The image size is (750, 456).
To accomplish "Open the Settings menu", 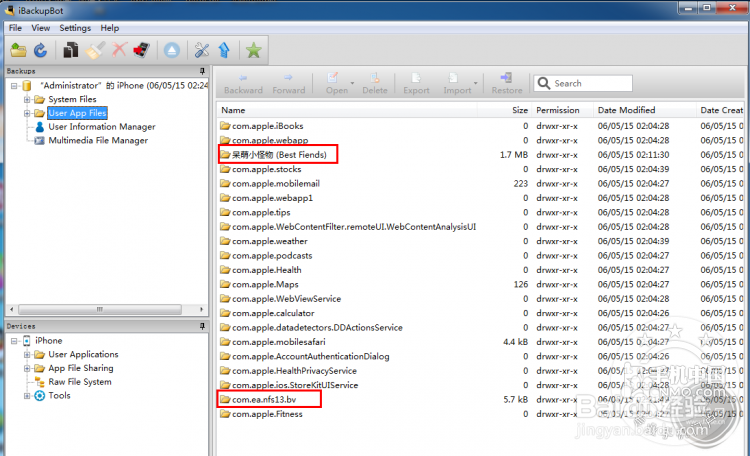I will 75,28.
